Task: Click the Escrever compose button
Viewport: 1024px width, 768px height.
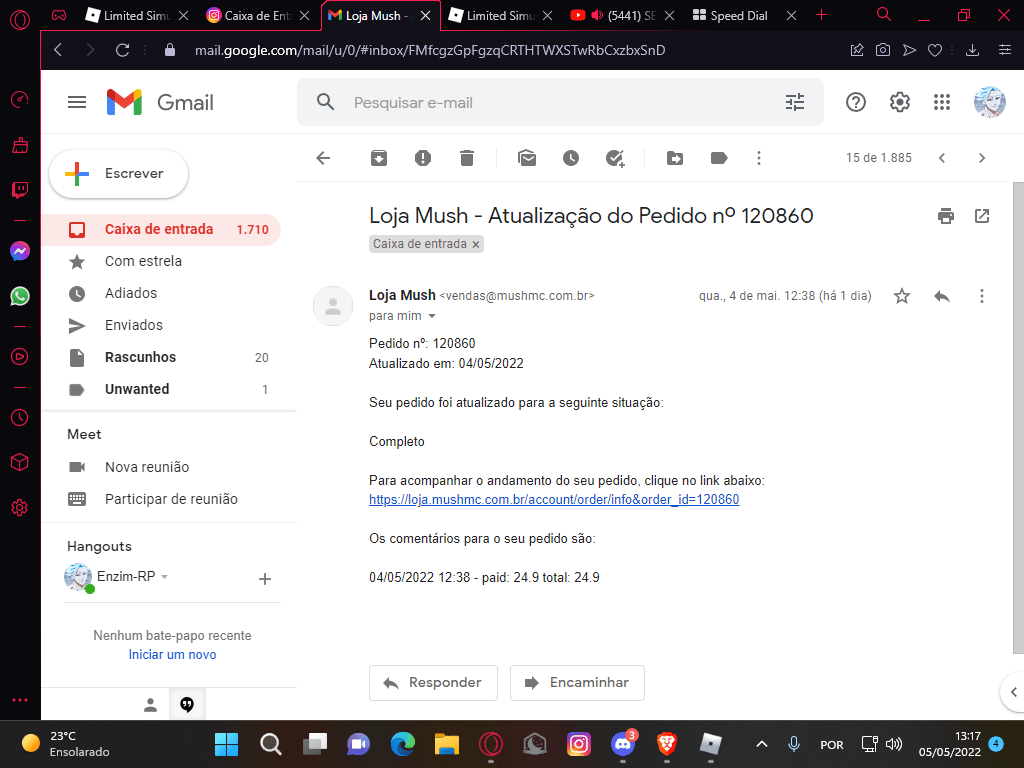Action: (x=119, y=174)
